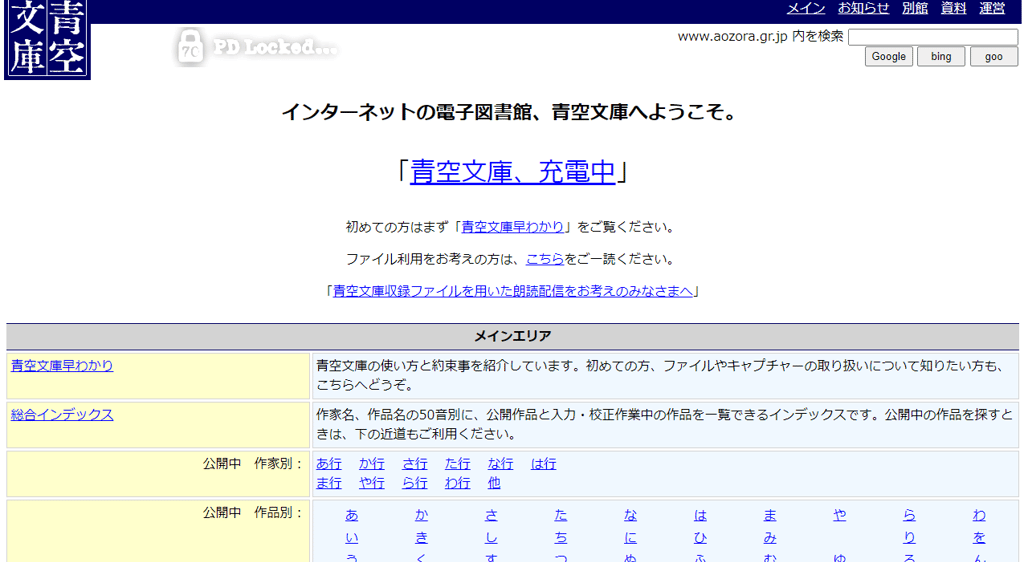This screenshot has height=562, width=1024.
Task: Open the 別館 menu link
Action: click(x=914, y=8)
